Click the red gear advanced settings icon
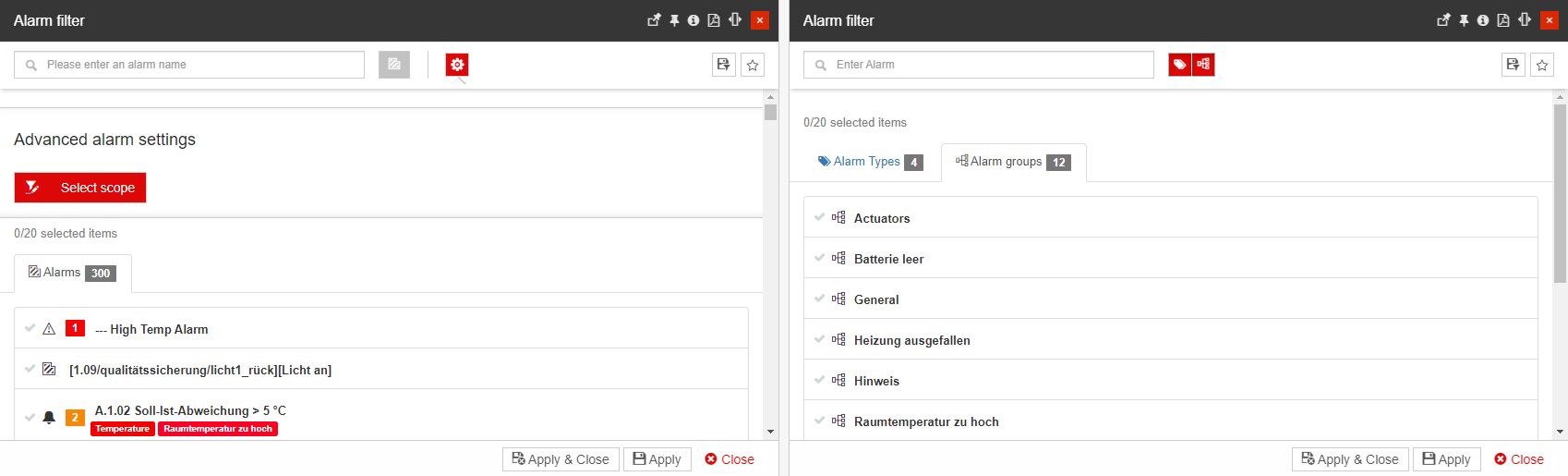1568x476 pixels. coord(457,65)
